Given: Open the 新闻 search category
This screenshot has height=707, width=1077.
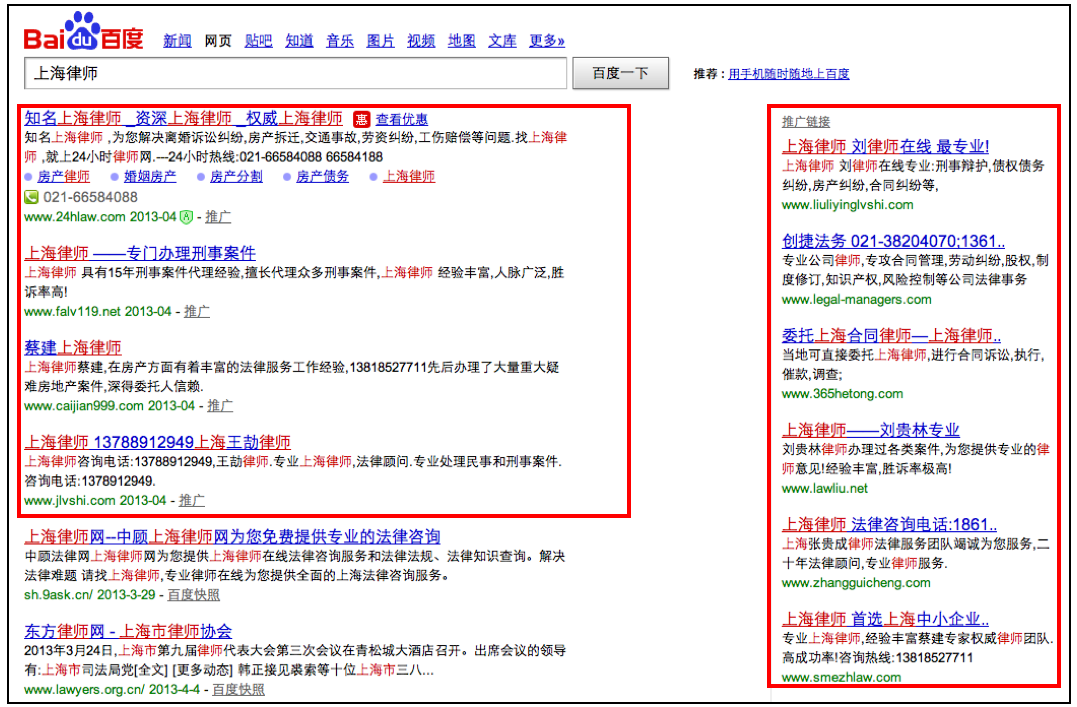Looking at the screenshot, I should coord(177,41).
